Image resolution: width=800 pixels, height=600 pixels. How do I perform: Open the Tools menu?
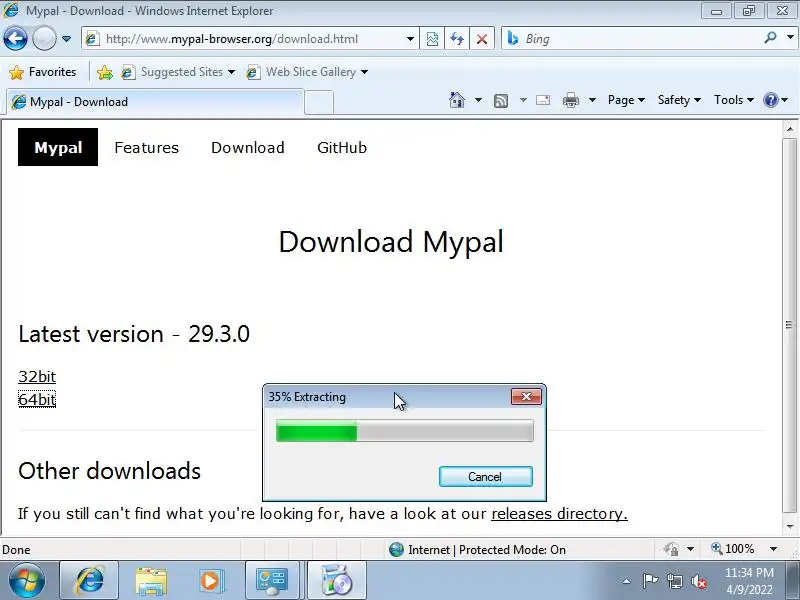pyautogui.click(x=734, y=100)
